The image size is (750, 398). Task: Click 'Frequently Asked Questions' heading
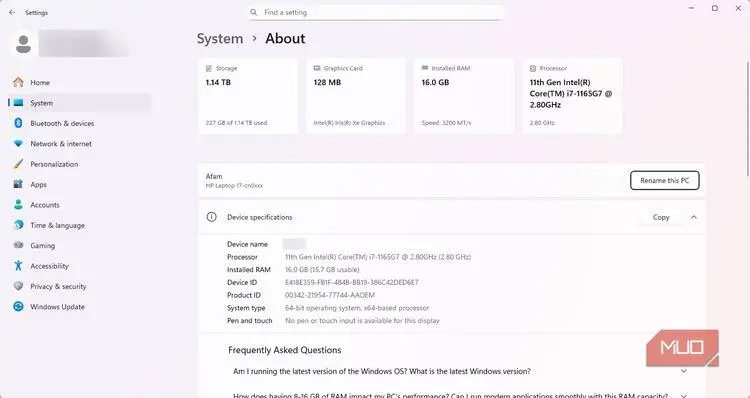[x=285, y=350]
